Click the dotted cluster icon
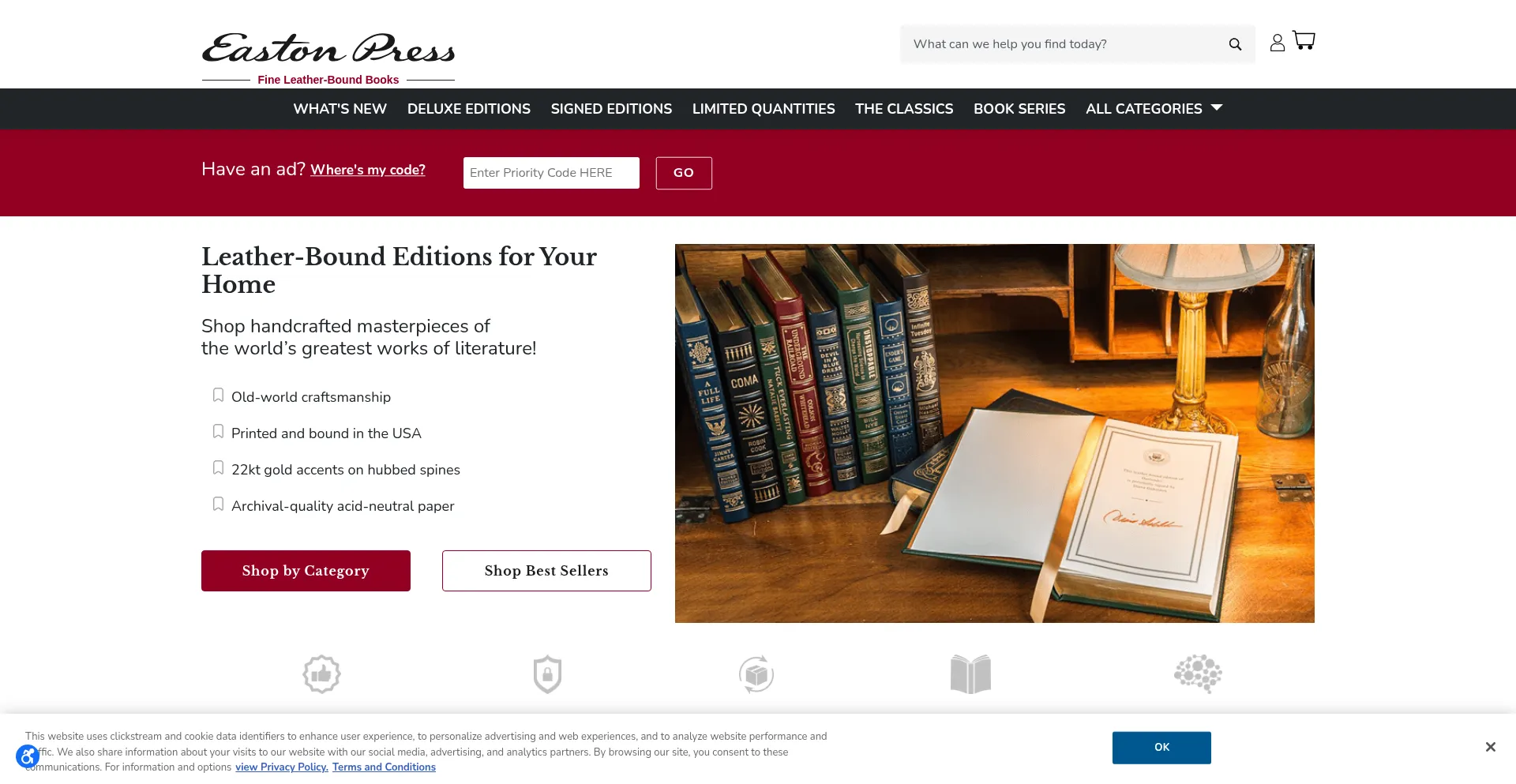The height and width of the screenshot is (784, 1516). click(x=1198, y=674)
